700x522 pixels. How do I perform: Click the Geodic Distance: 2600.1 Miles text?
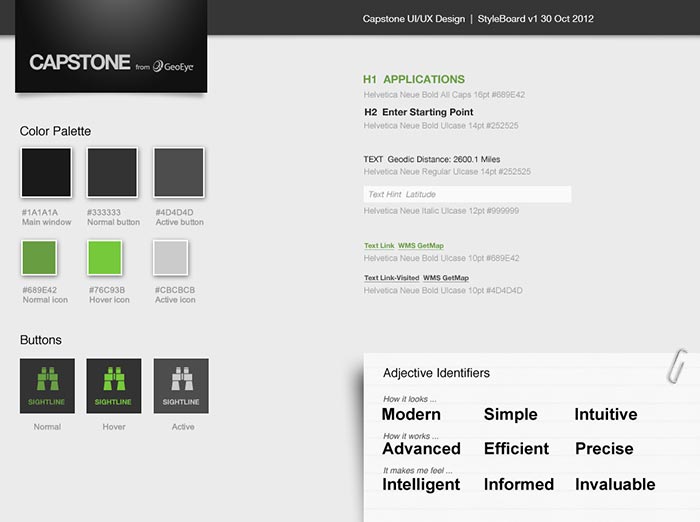click(444, 159)
